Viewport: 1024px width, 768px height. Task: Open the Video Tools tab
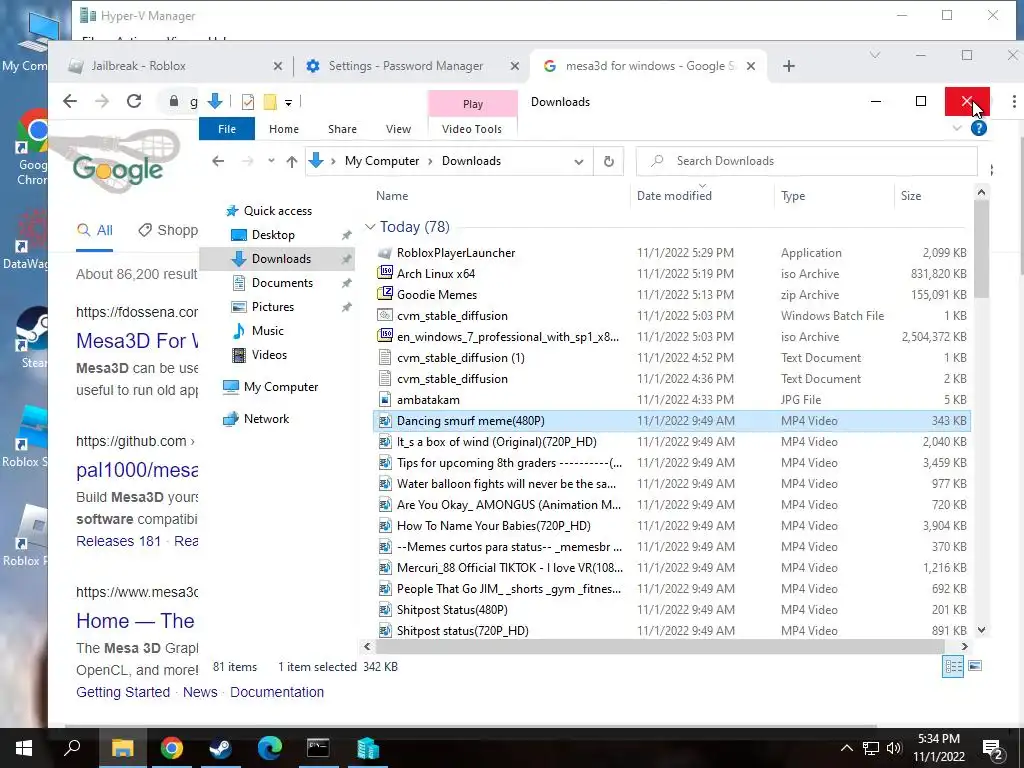(x=472, y=129)
